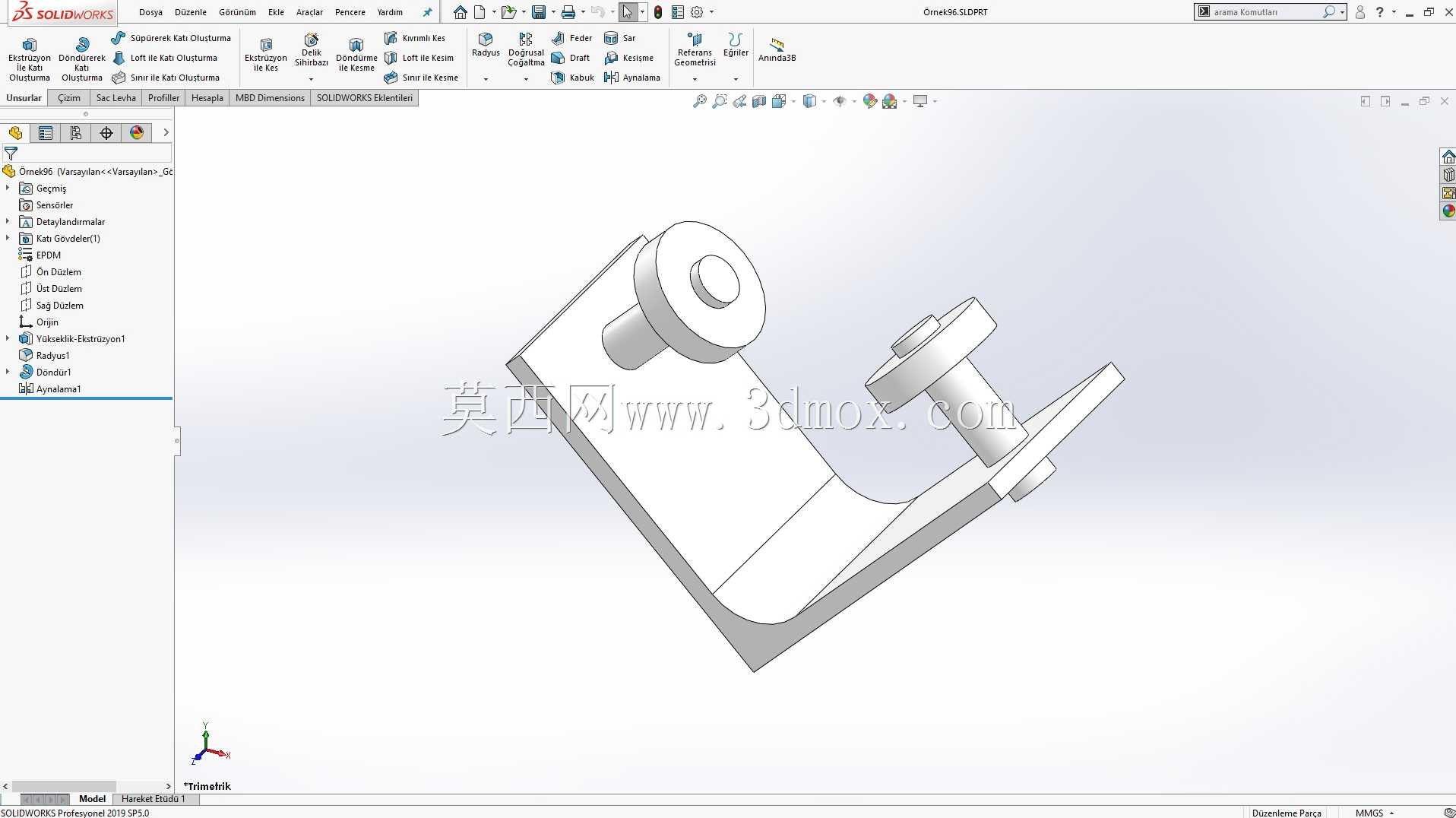Open the Eğriler curves tool
This screenshot has width=1456, height=818.
tap(736, 45)
